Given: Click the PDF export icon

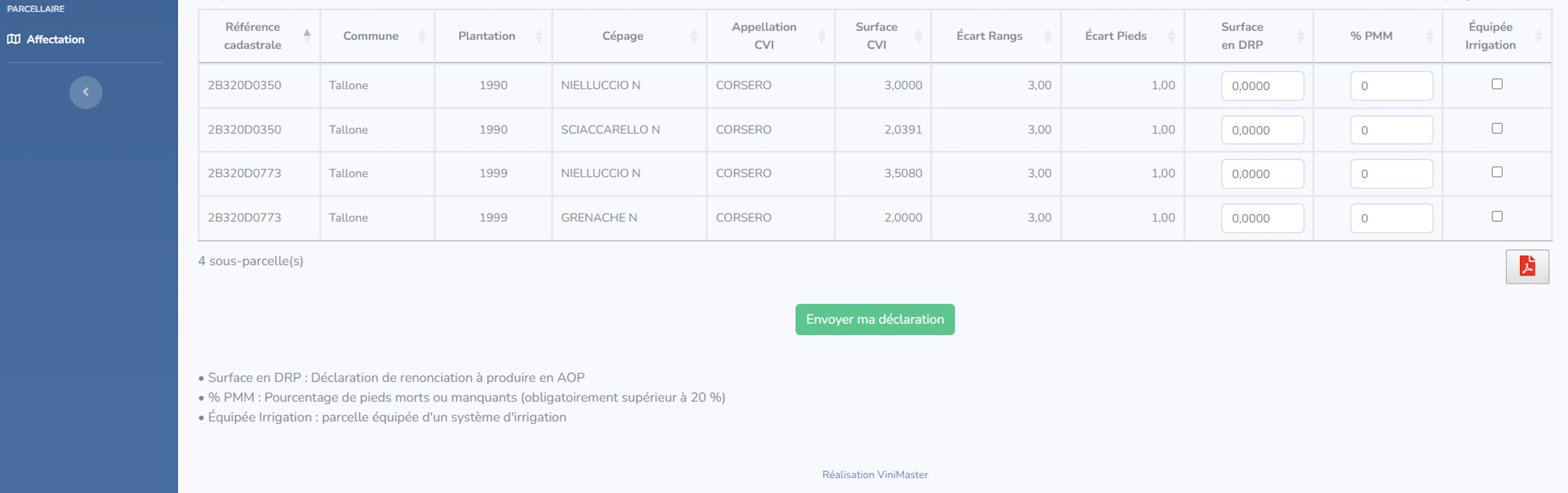Looking at the screenshot, I should tap(1527, 266).
